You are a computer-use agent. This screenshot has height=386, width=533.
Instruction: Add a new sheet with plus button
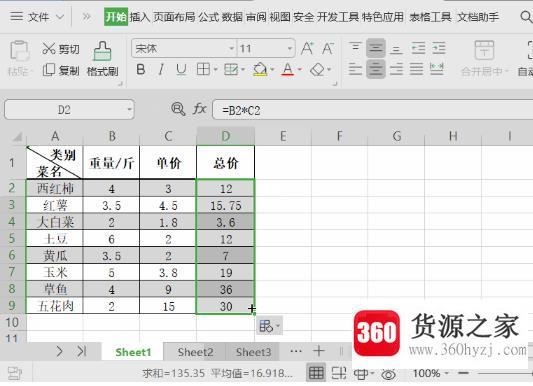pyautogui.click(x=319, y=351)
